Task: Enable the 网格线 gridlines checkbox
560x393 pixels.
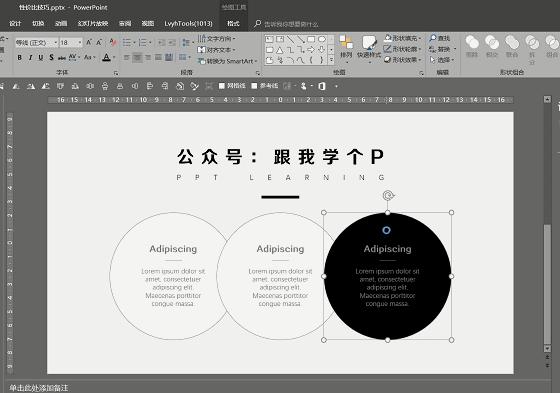Action: pos(232,86)
